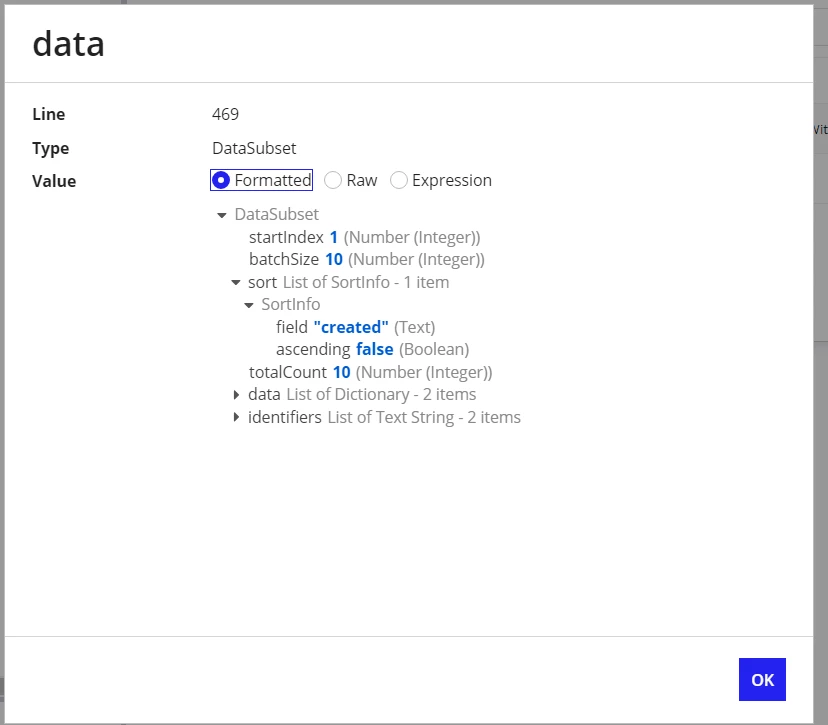828x725 pixels.
Task: Click the ascending false row
Action: pos(372,350)
